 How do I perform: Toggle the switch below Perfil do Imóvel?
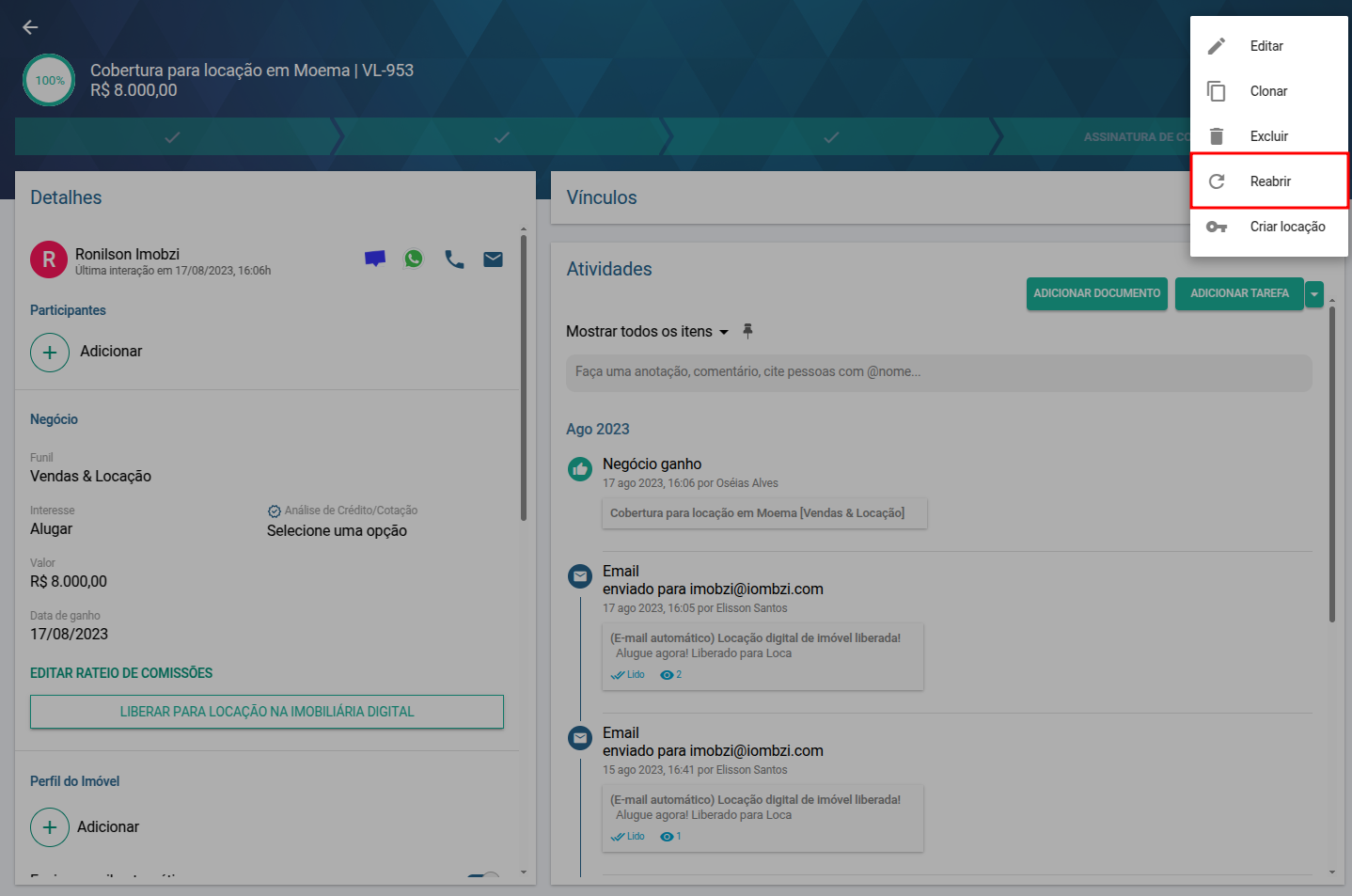pos(483,877)
